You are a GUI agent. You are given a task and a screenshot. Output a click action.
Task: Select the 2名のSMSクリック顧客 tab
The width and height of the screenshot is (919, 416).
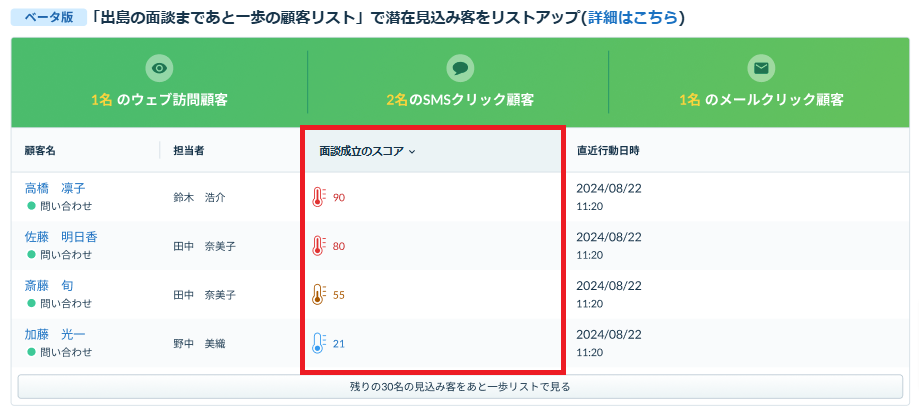coord(460,82)
